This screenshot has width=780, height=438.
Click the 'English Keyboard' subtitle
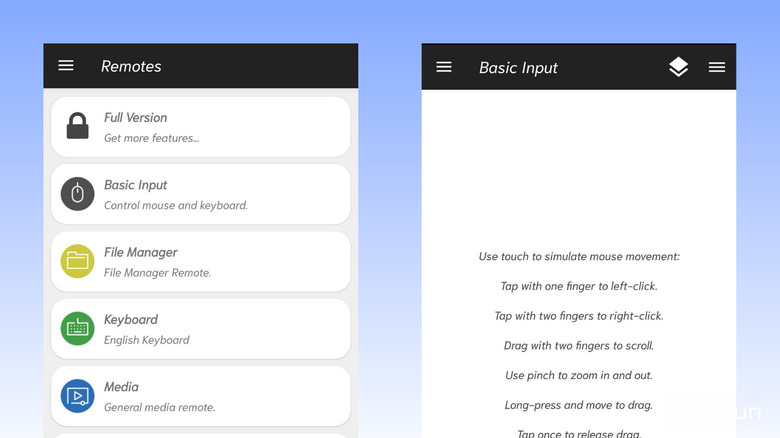[x=146, y=340]
